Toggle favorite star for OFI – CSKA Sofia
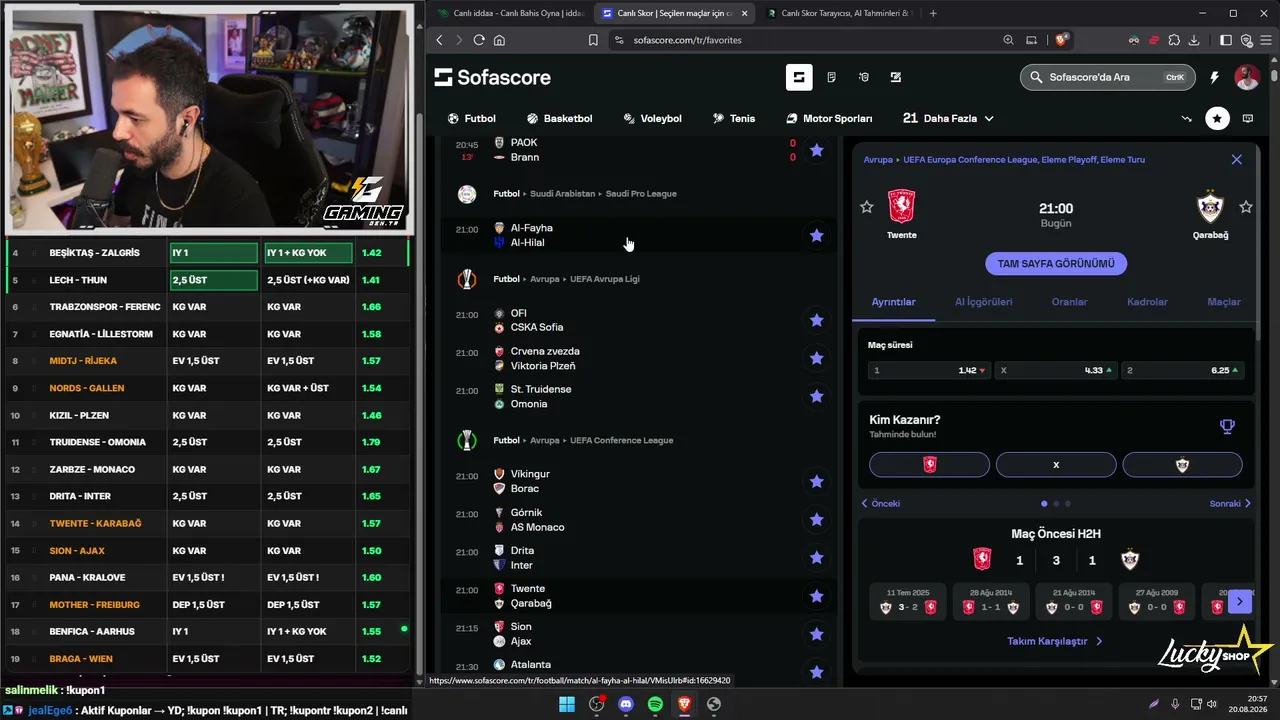 pyautogui.click(x=817, y=320)
